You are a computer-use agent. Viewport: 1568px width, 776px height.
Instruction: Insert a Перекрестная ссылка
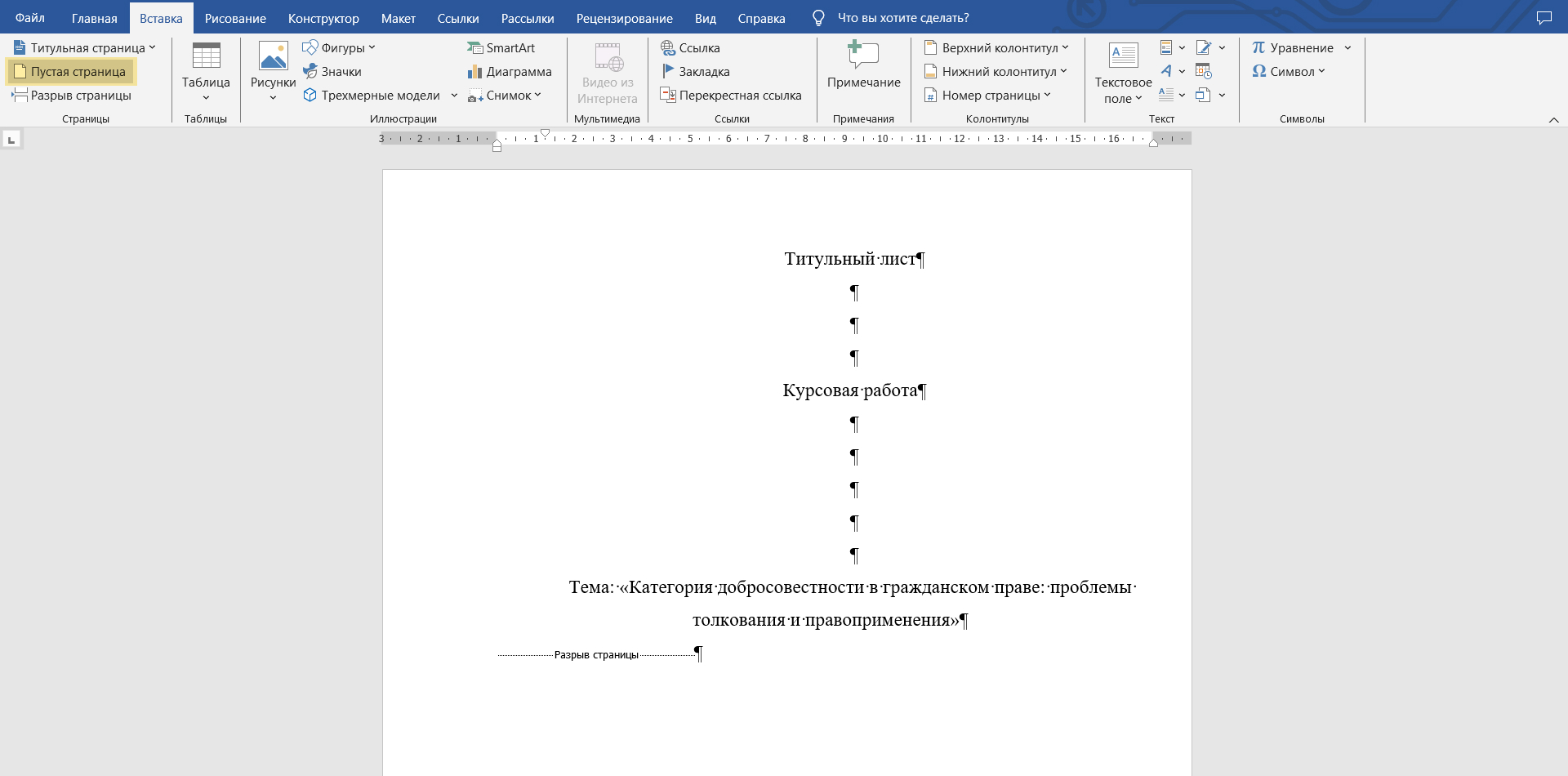coord(731,95)
